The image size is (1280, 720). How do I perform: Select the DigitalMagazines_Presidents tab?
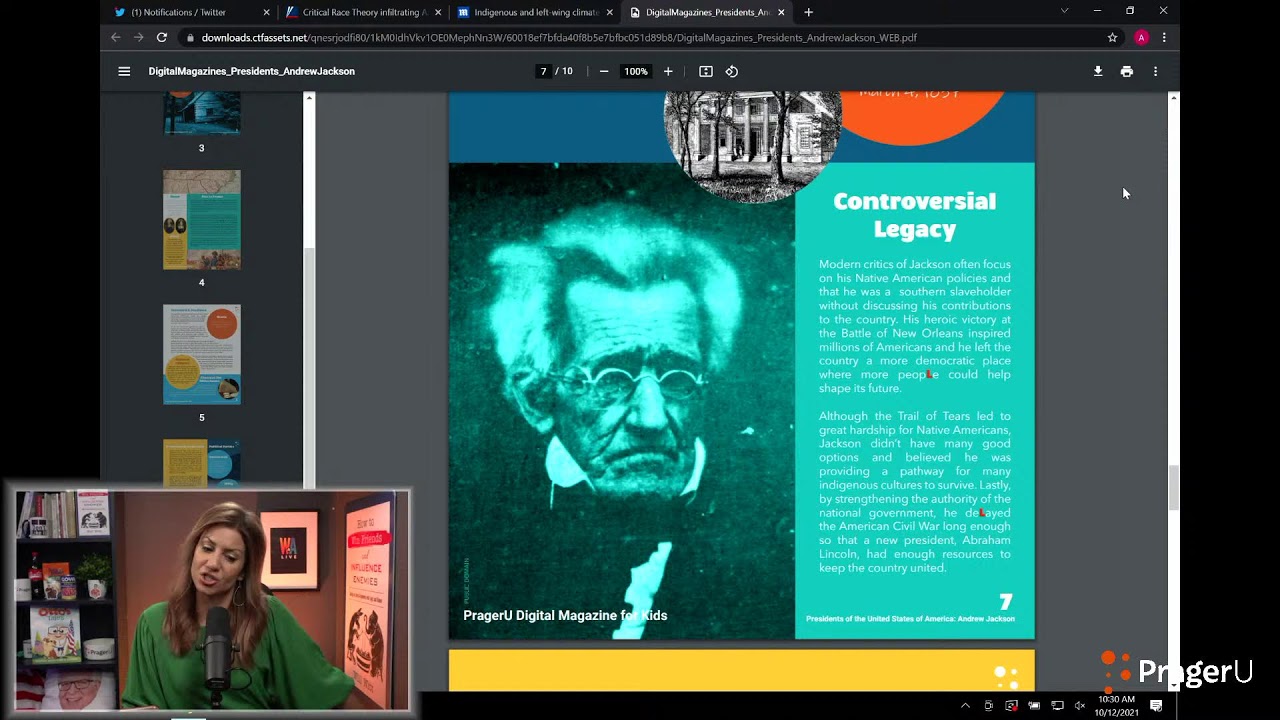pyautogui.click(x=707, y=12)
